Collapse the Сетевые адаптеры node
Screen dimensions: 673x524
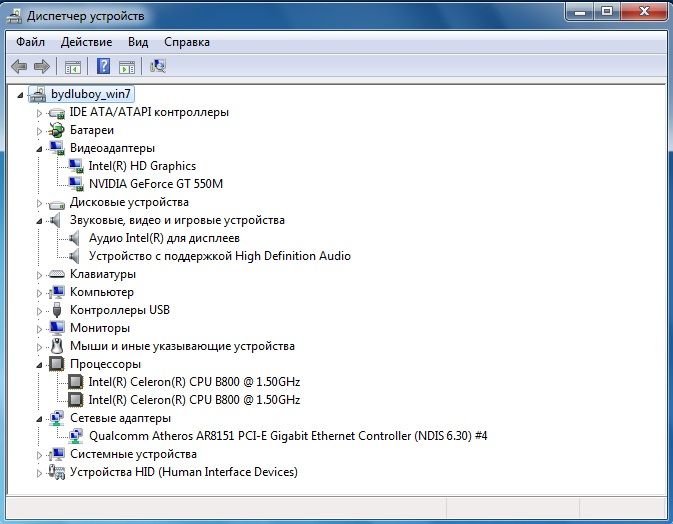39,419
